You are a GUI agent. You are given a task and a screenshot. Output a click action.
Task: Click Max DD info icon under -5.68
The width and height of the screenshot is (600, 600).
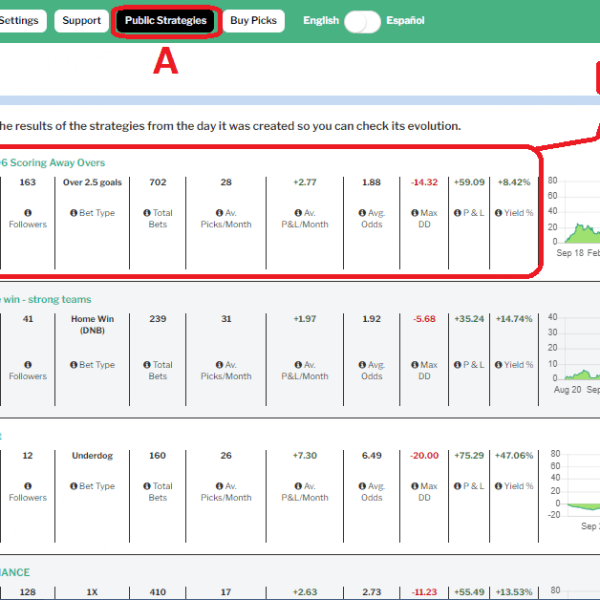tap(415, 365)
